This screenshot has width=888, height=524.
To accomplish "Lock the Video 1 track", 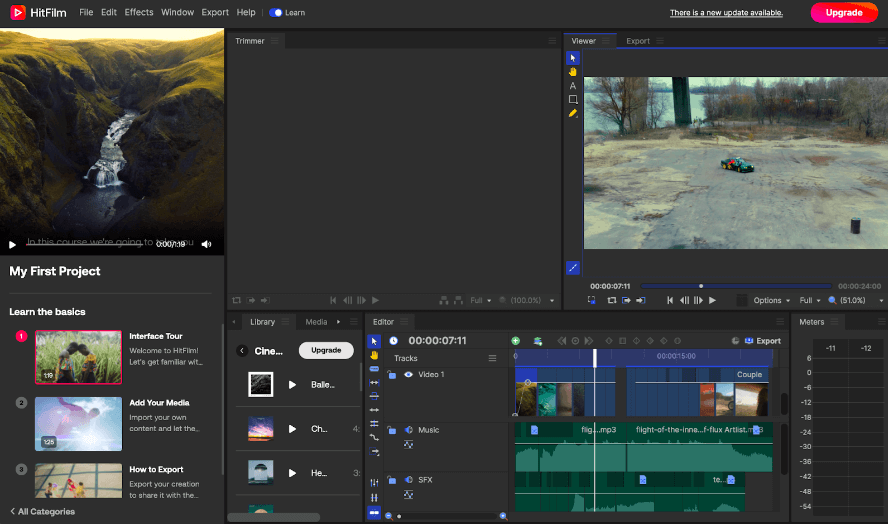I will tap(391, 374).
